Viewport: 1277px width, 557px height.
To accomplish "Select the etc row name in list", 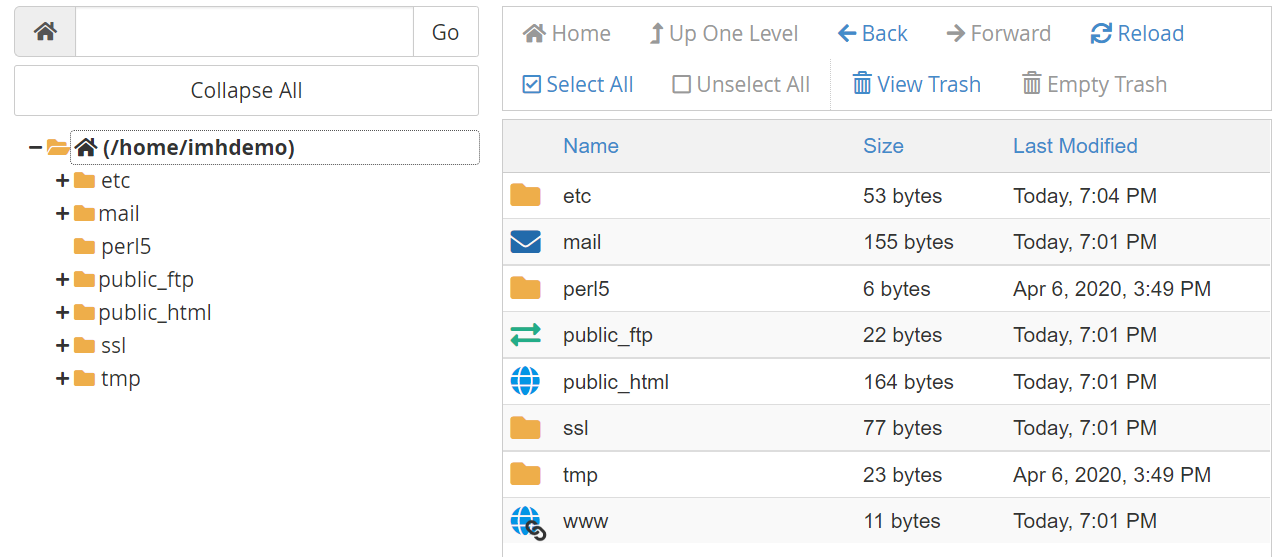I will pyautogui.click(x=577, y=196).
